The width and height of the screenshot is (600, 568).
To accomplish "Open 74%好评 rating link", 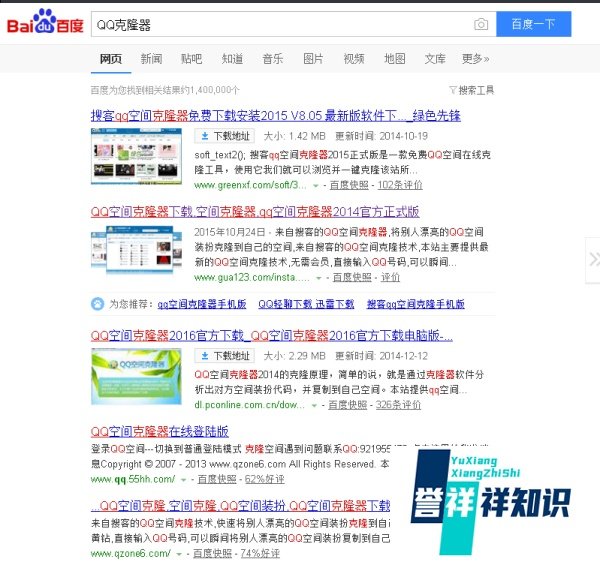I will [260, 553].
